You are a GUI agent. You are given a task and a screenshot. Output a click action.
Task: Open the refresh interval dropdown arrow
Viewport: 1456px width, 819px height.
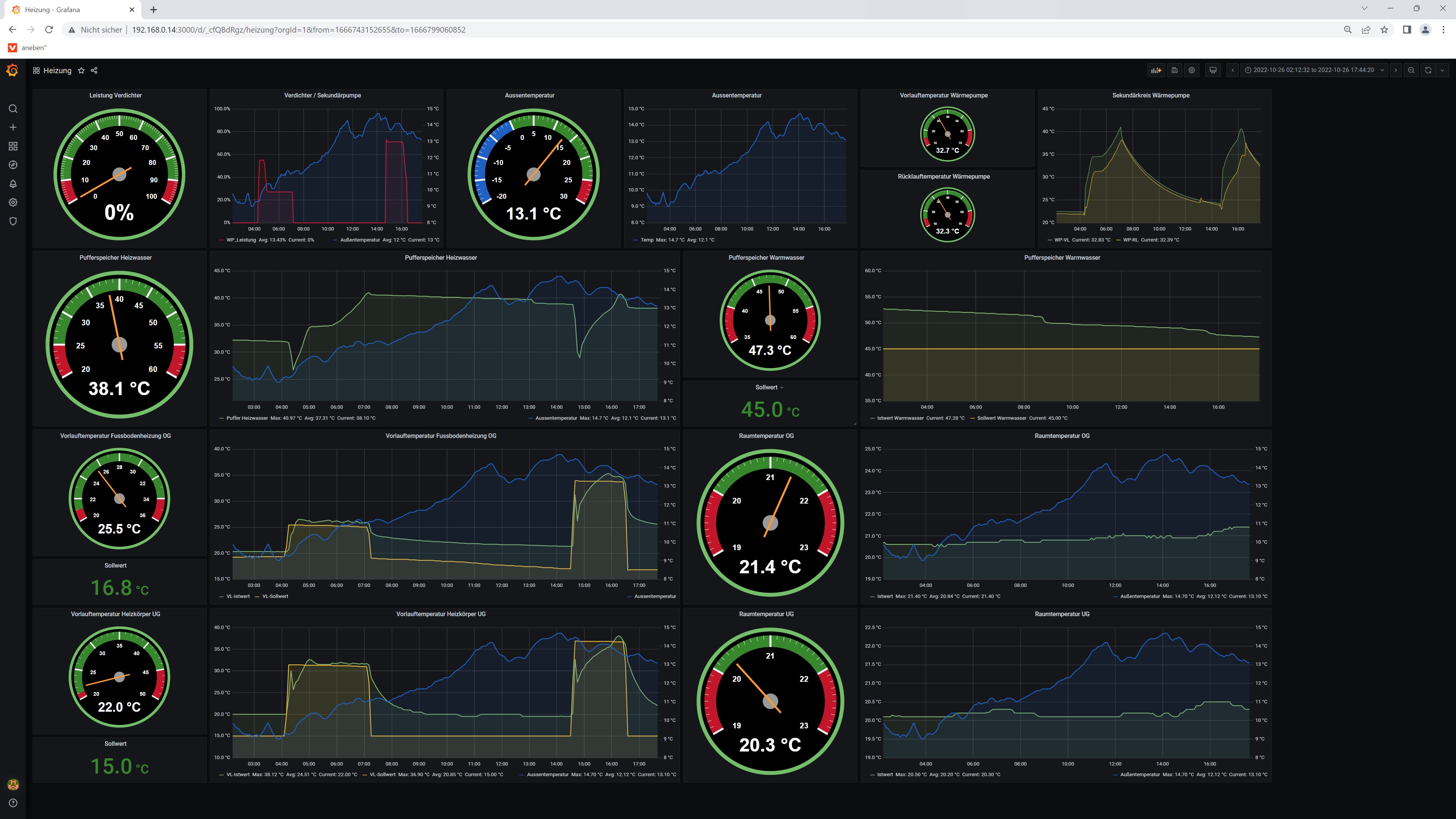click(x=1442, y=70)
